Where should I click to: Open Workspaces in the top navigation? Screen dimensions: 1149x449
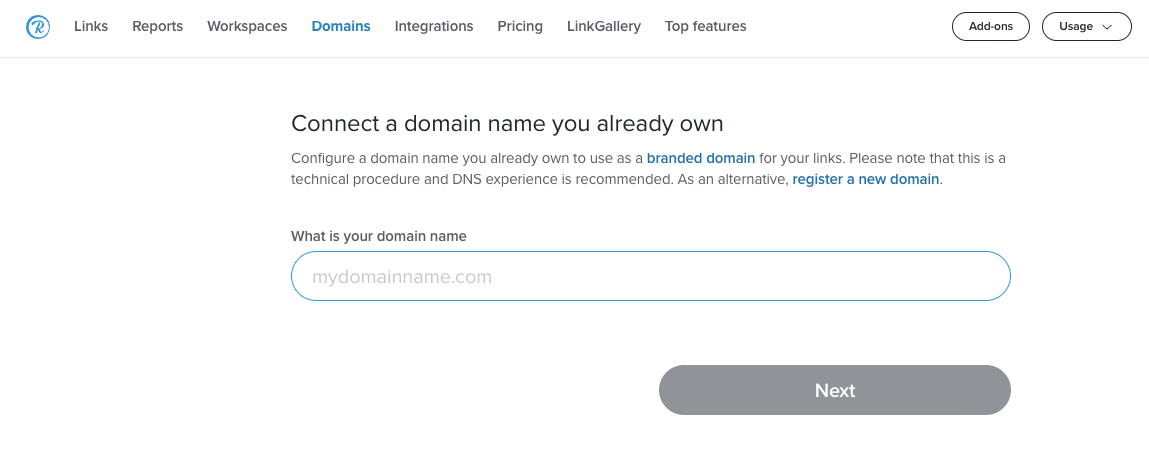click(247, 26)
